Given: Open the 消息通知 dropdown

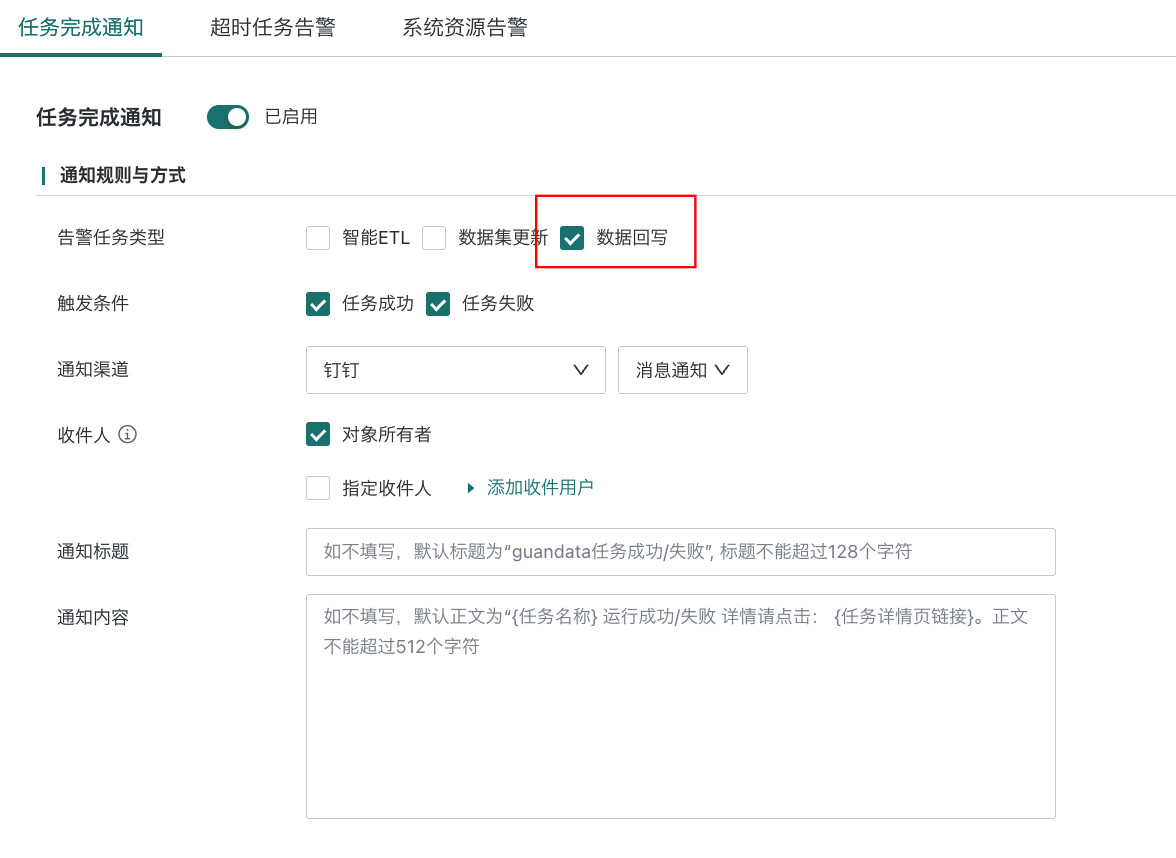Looking at the screenshot, I should (x=683, y=370).
